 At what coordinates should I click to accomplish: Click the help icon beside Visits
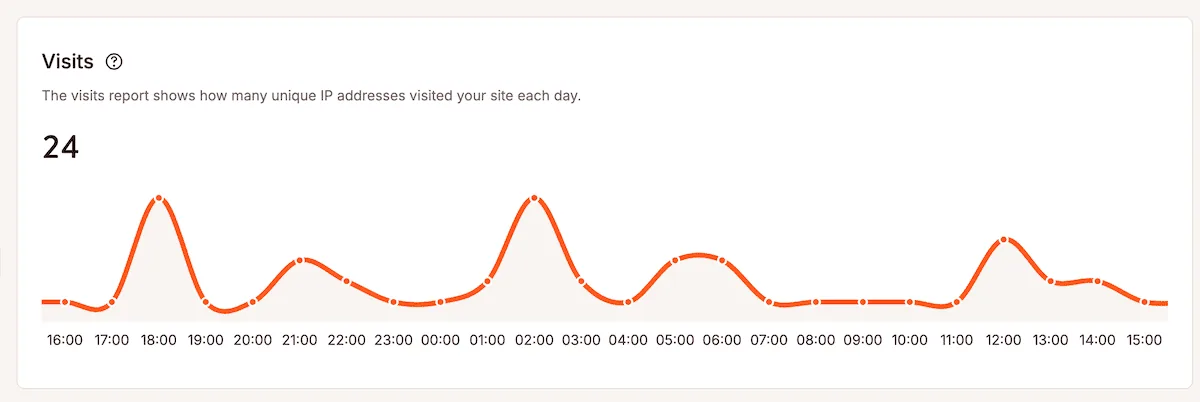click(x=114, y=62)
